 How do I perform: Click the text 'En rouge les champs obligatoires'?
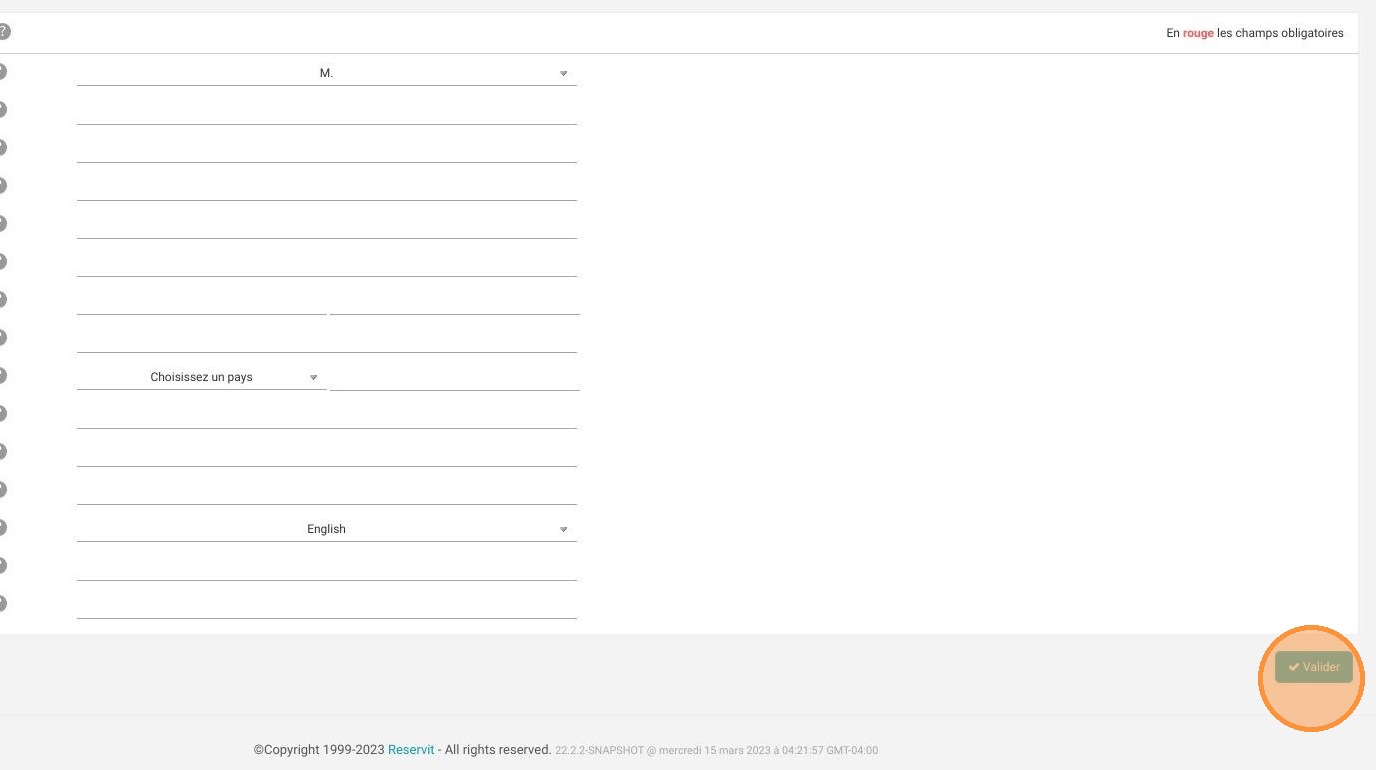click(1255, 33)
